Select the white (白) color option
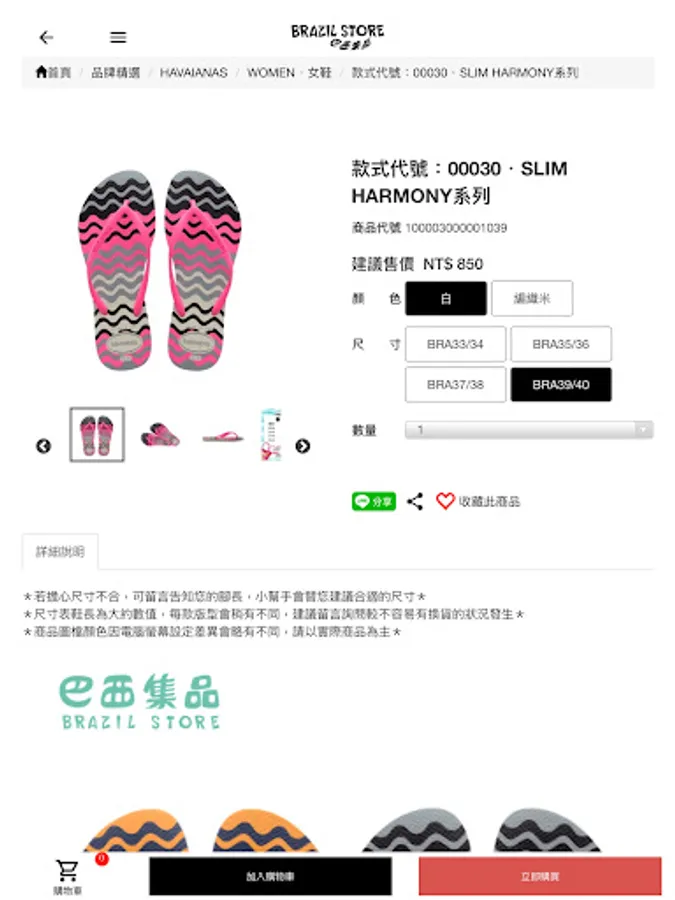Viewport: 675px width, 900px height. pyautogui.click(x=446, y=298)
